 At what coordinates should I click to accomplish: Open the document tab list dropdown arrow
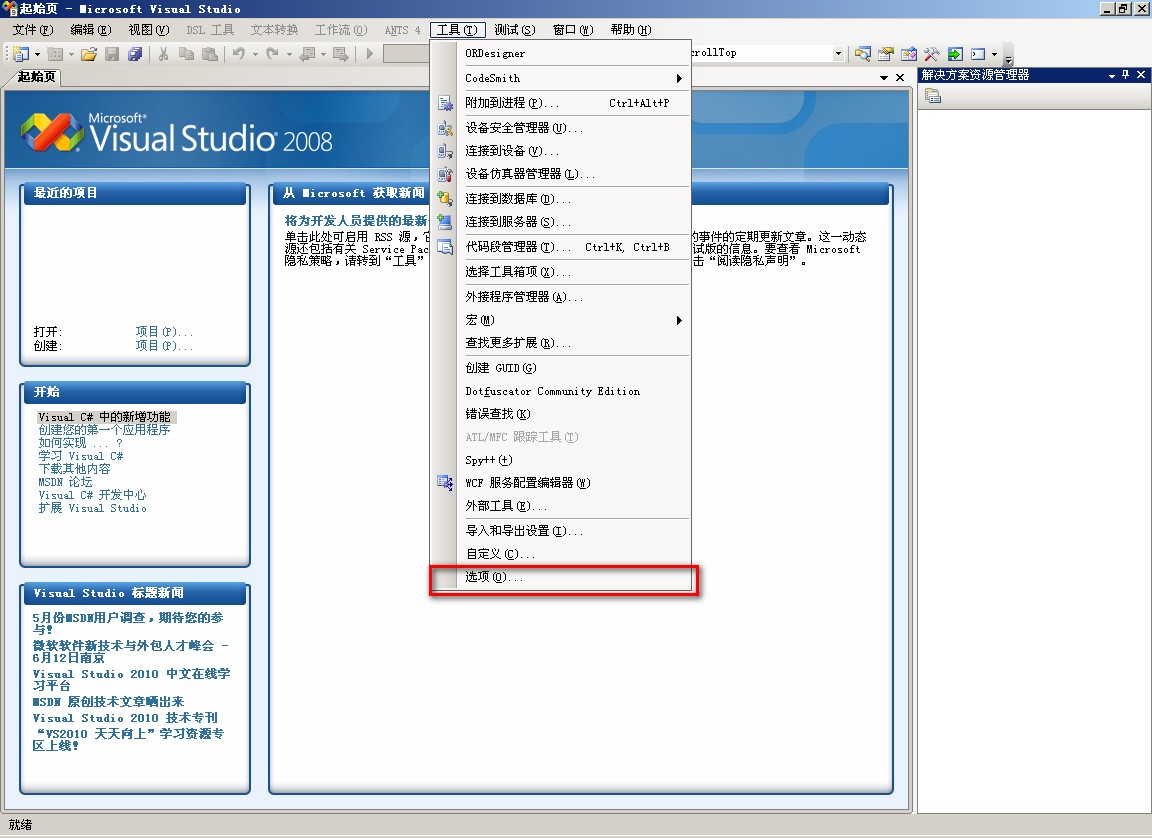[x=884, y=77]
